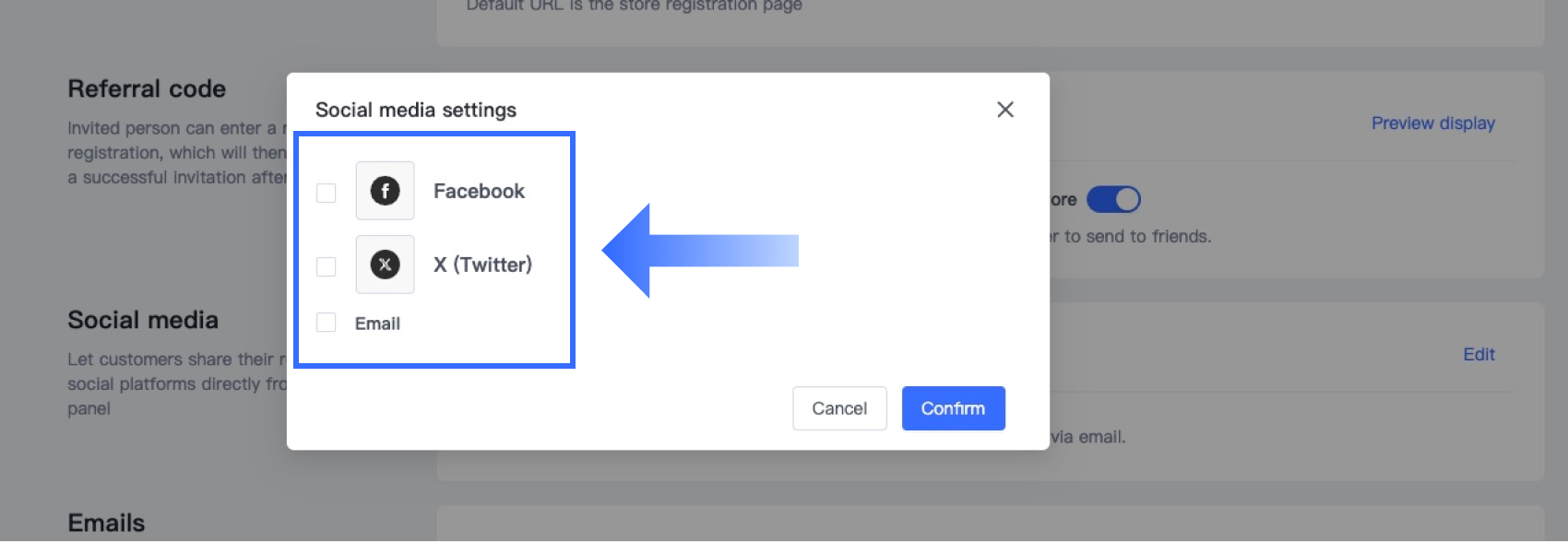
Task: Click Edit link in Social media section
Action: pyautogui.click(x=1479, y=354)
